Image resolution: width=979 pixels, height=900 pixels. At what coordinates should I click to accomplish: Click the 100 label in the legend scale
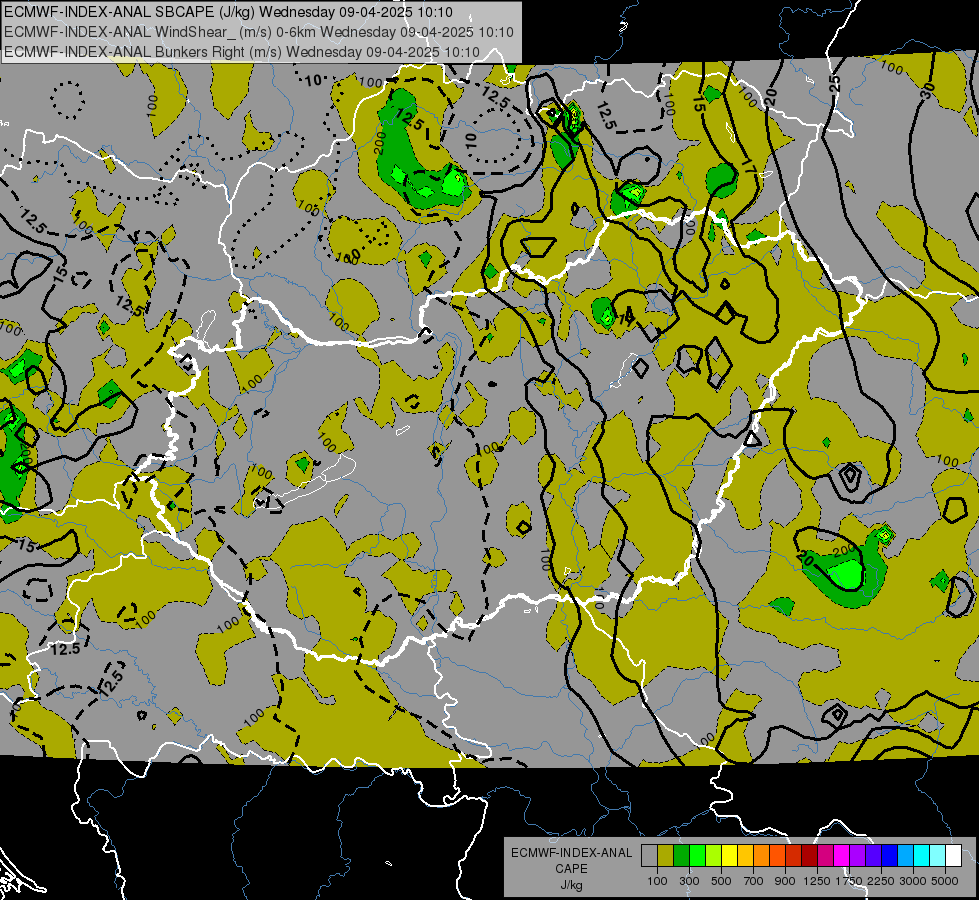click(657, 881)
